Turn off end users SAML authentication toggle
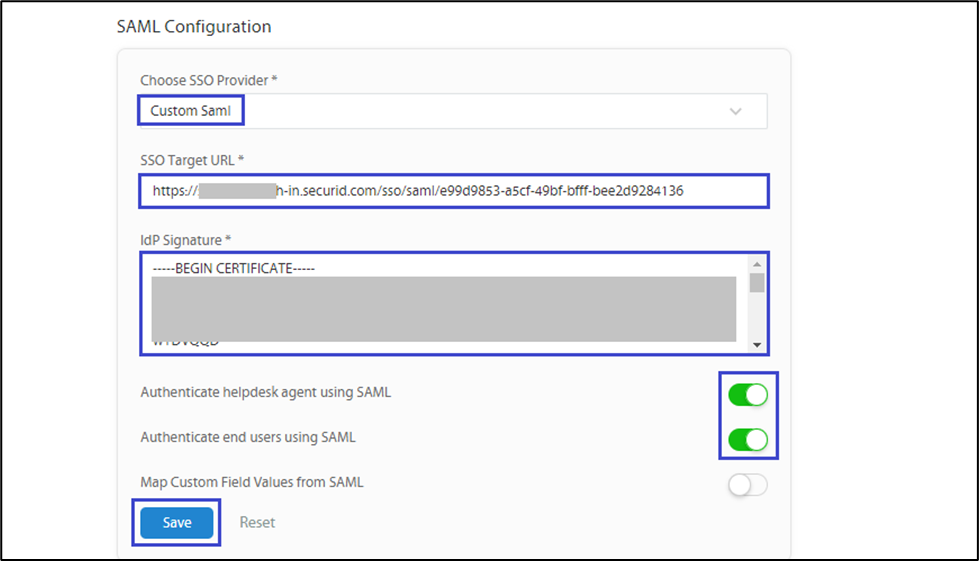Image resolution: width=979 pixels, height=561 pixels. pos(747,439)
